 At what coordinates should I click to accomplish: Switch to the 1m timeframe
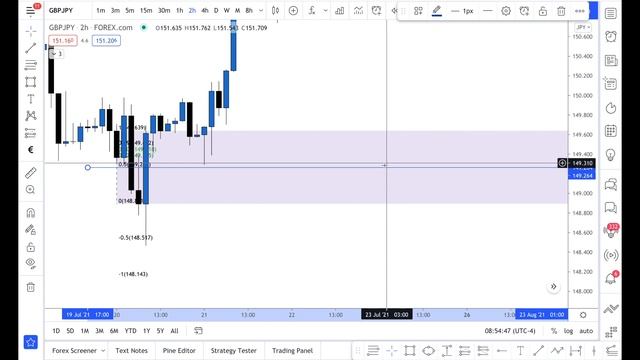(x=100, y=11)
